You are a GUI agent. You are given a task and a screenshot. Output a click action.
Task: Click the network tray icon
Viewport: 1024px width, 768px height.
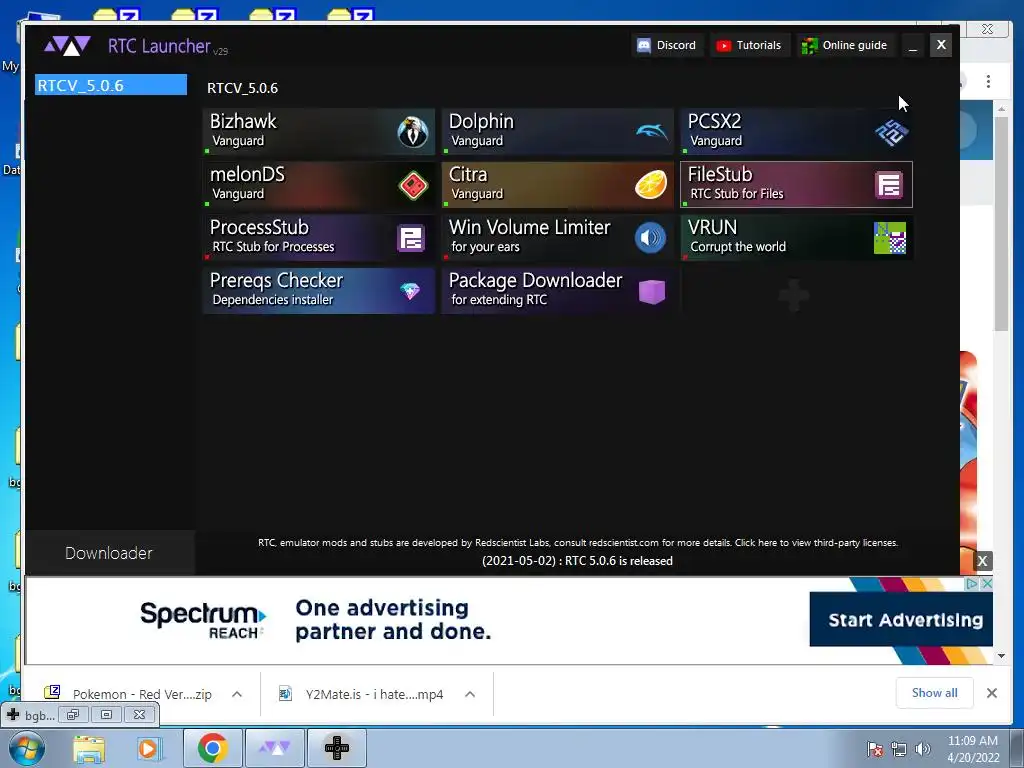[x=899, y=749]
